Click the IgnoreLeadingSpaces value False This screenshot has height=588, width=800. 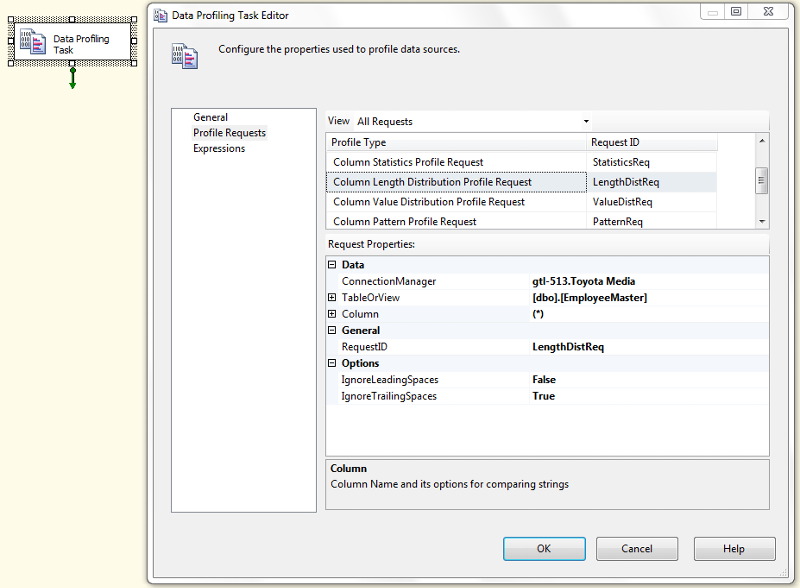pos(544,380)
